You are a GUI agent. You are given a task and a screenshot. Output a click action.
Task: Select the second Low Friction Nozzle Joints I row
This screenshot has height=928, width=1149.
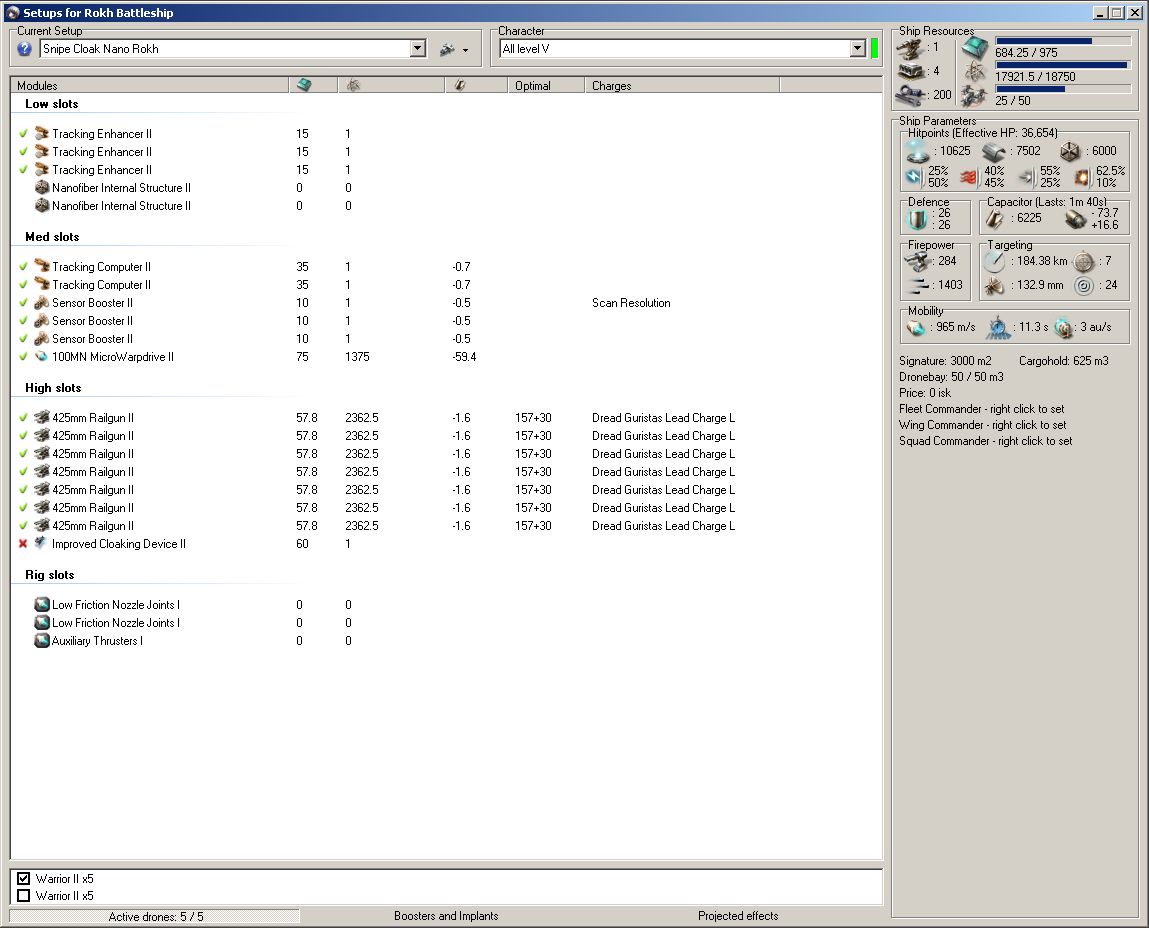(446, 622)
